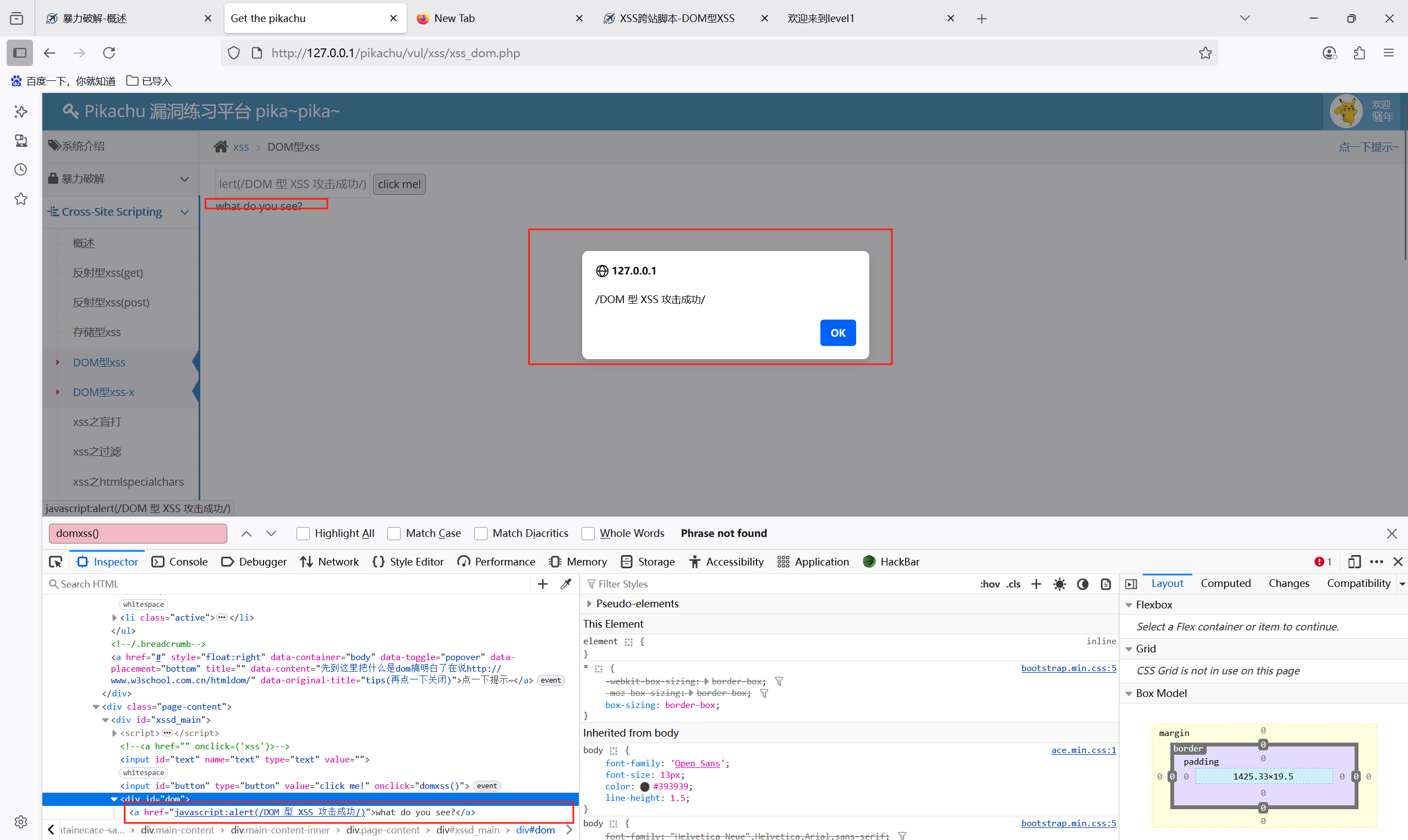This screenshot has width=1408, height=840.
Task: Open the tracking protection shield icon
Action: tap(234, 53)
